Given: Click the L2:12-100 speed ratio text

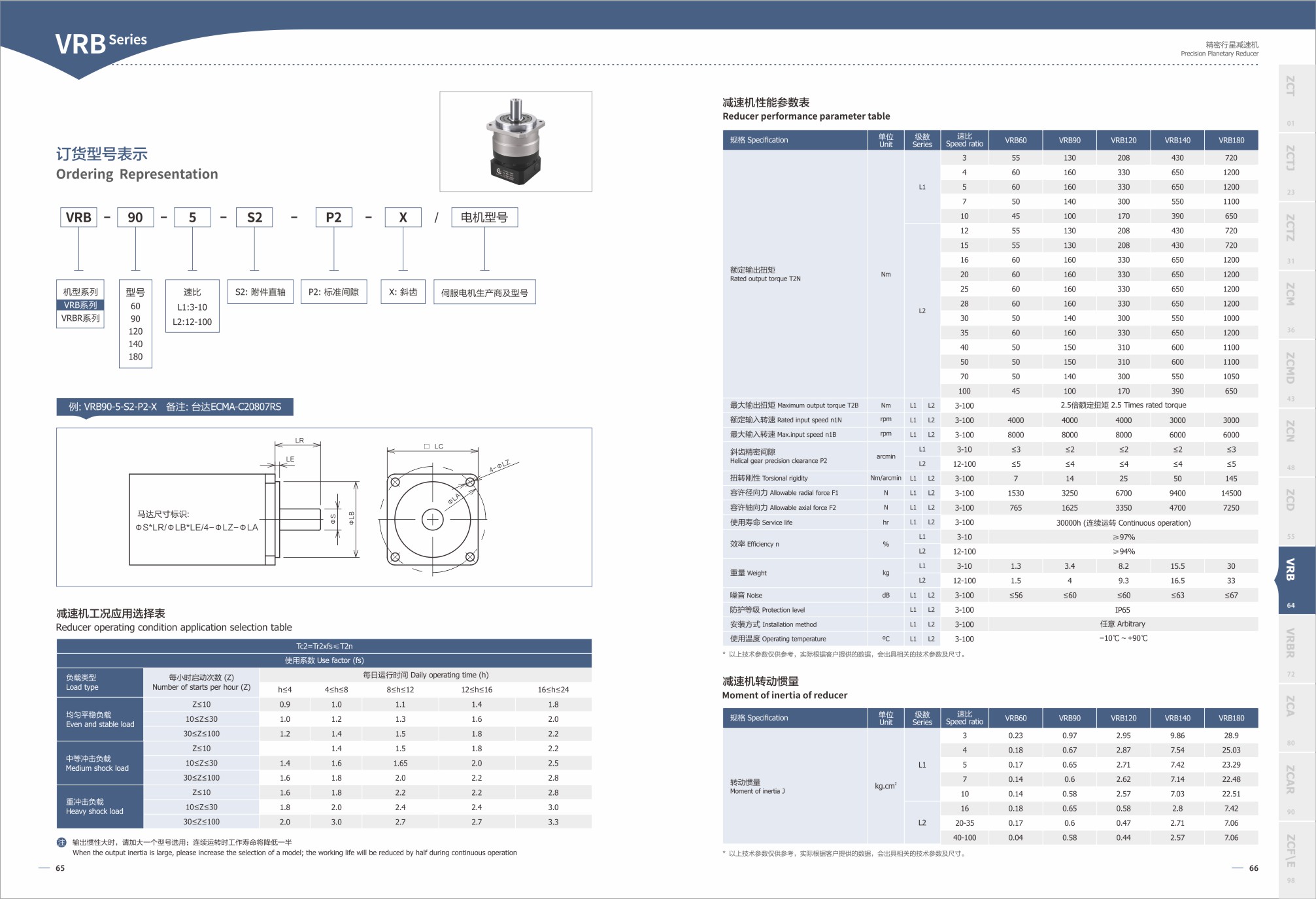Looking at the screenshot, I should click(192, 322).
